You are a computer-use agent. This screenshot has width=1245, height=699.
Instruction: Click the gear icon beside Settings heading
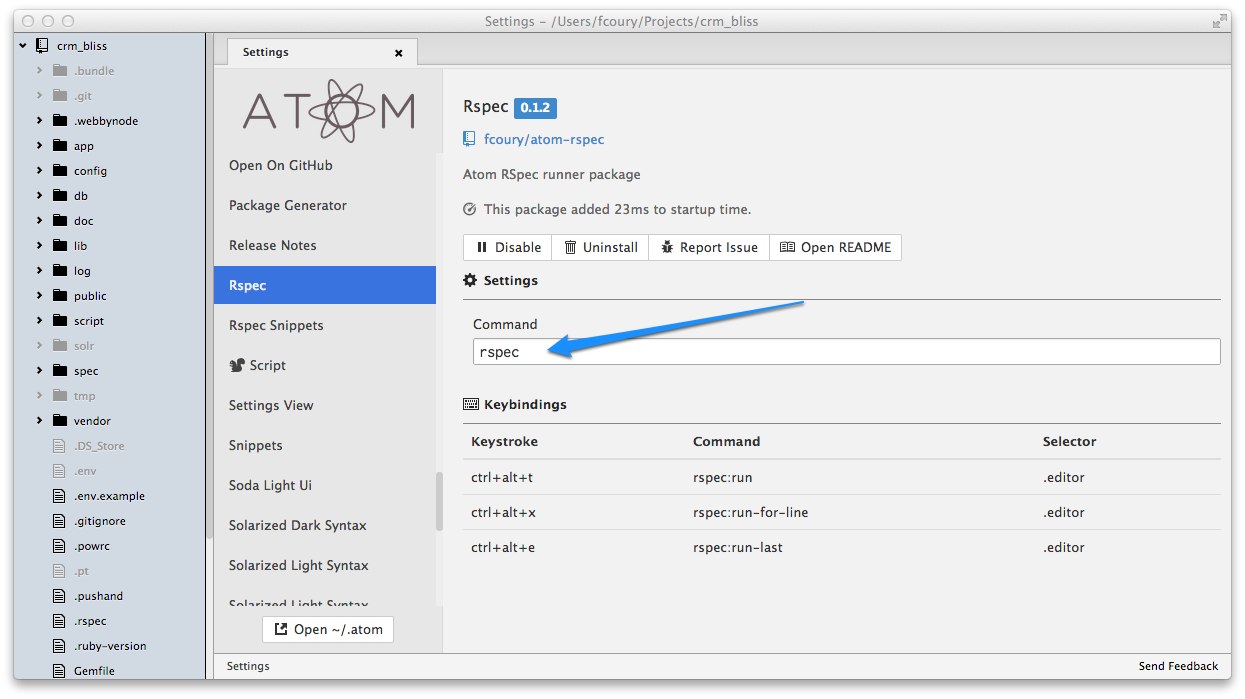click(470, 280)
